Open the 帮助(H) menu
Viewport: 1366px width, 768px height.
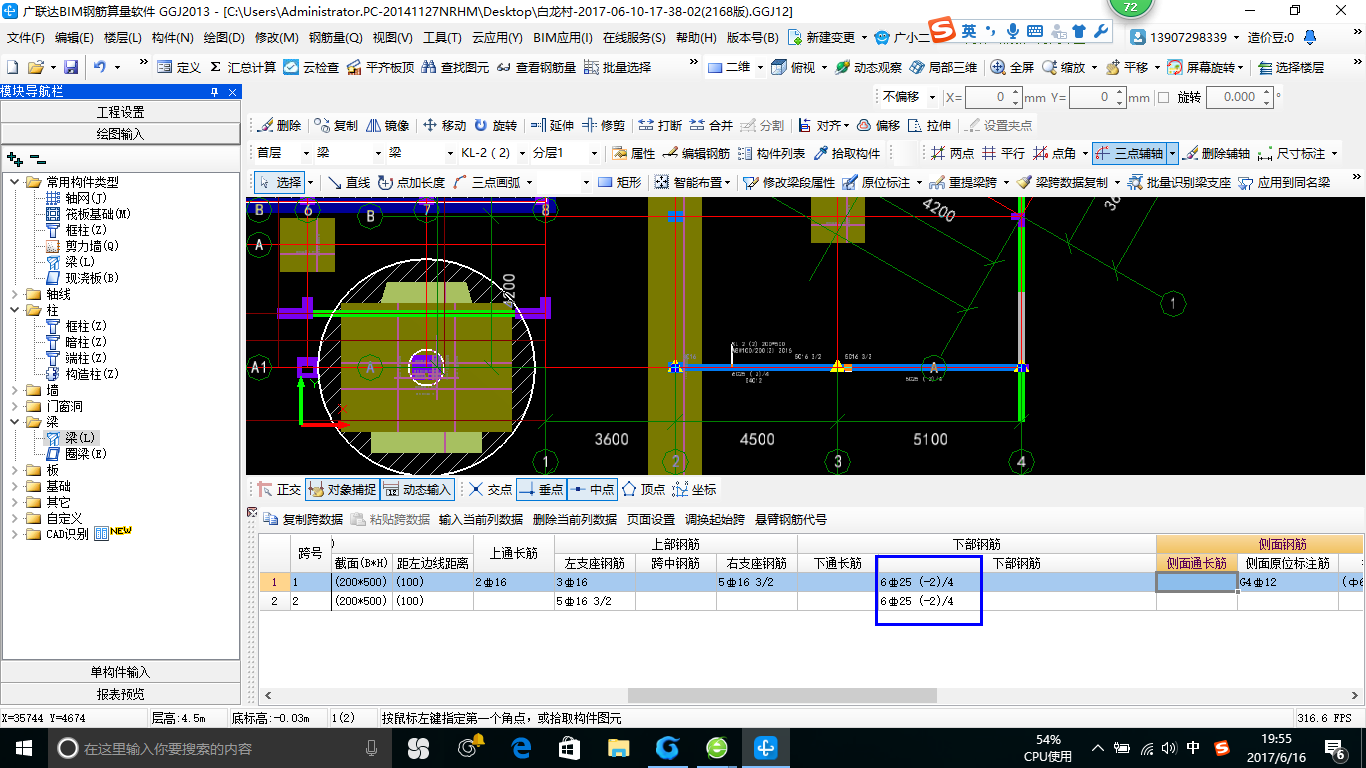coord(696,38)
